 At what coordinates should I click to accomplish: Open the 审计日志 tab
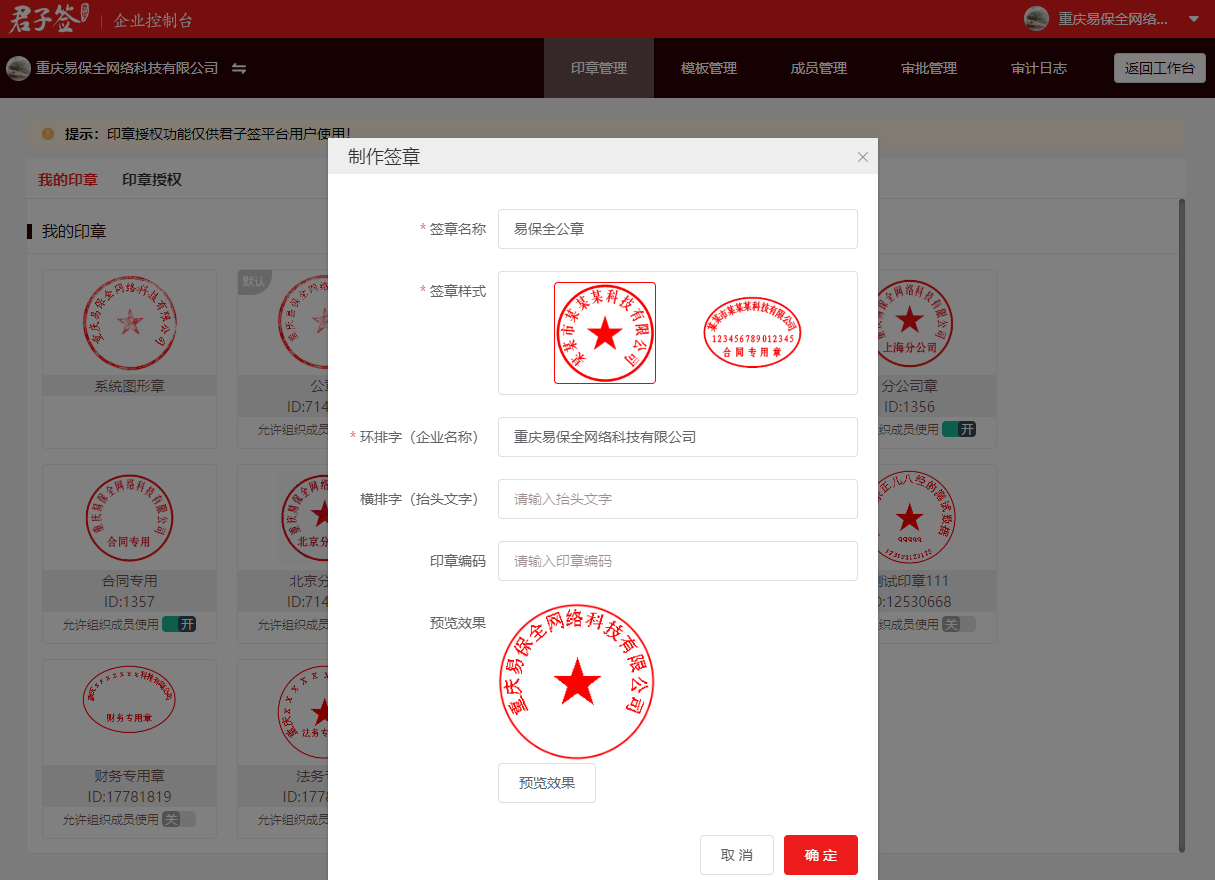point(1039,68)
